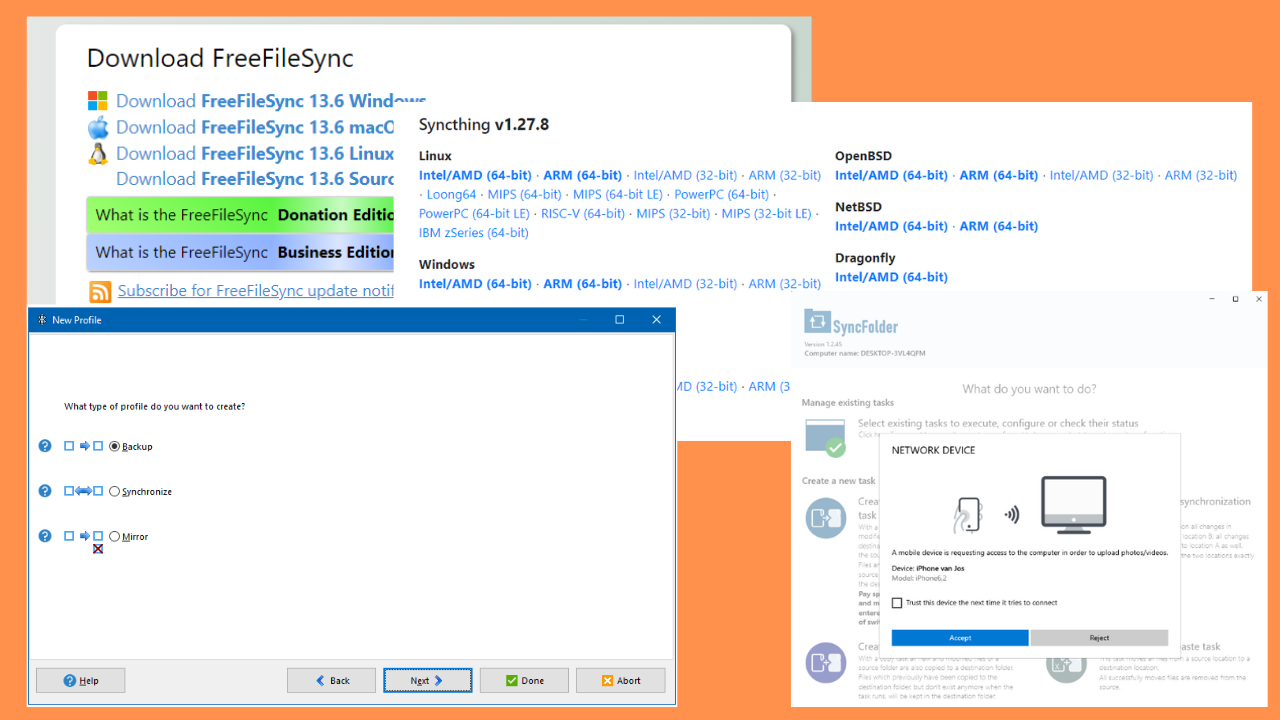This screenshot has width=1280, height=720.
Task: Click 'Computer name: DESKTOP-3VL4QFM' text in SyncFolder
Action: (x=865, y=353)
